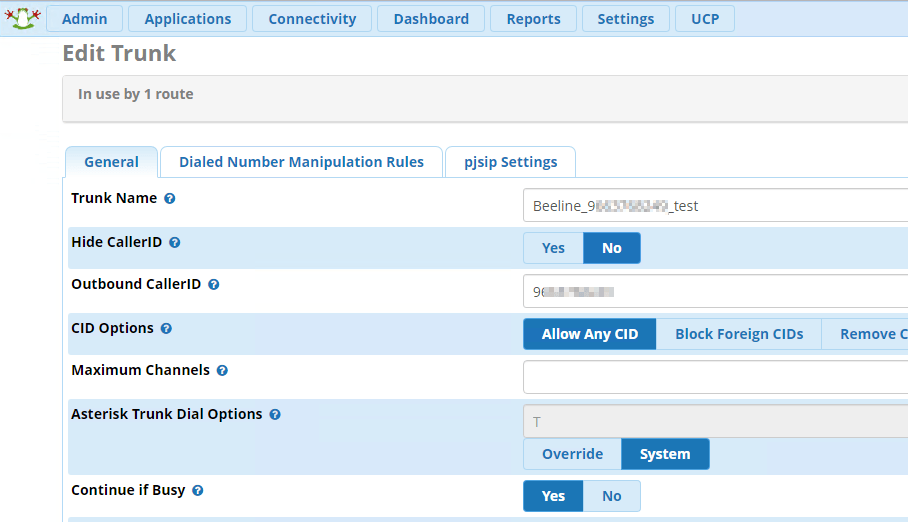Open the Admin dropdown menu

(x=84, y=19)
